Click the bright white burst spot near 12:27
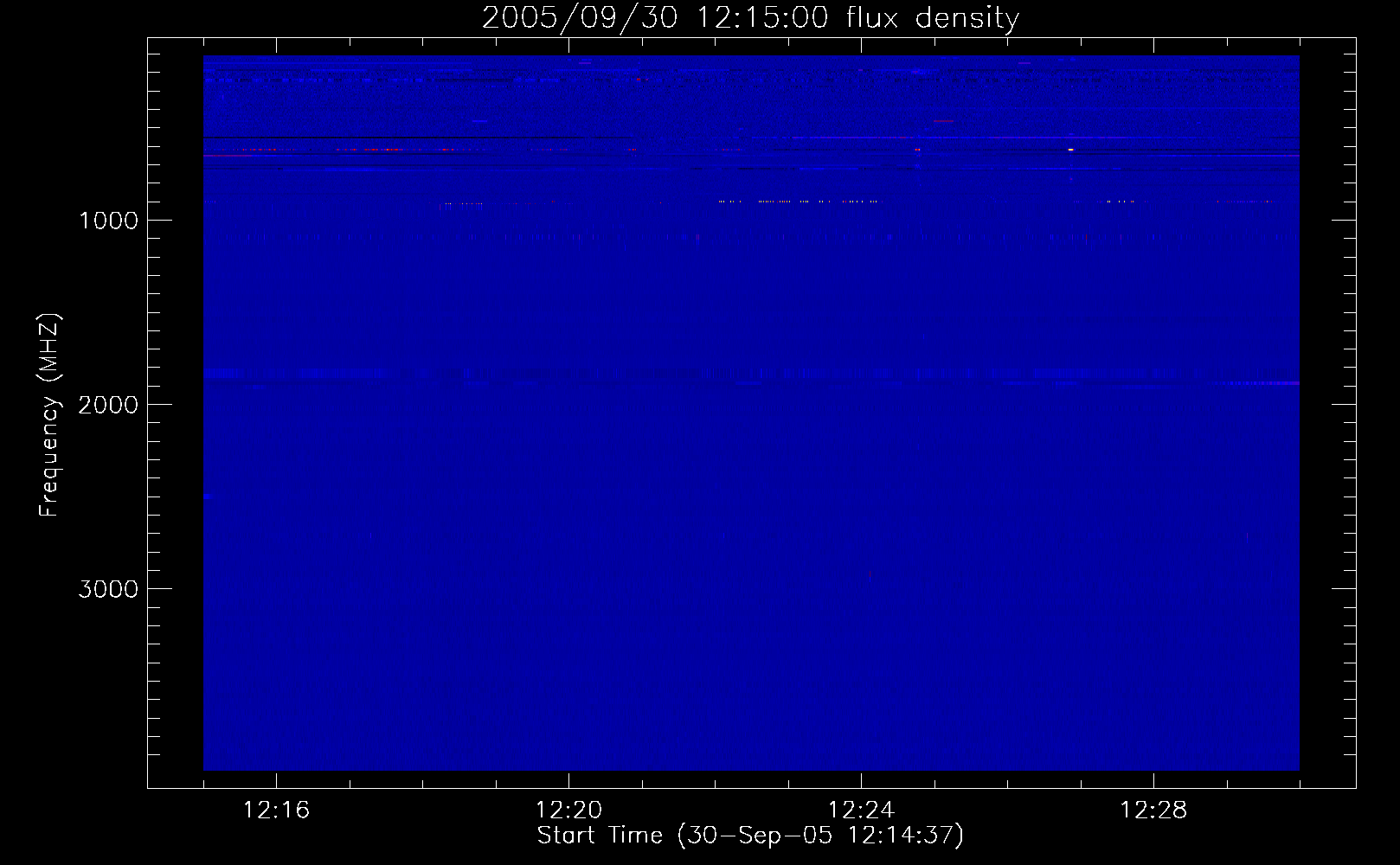 1070,150
